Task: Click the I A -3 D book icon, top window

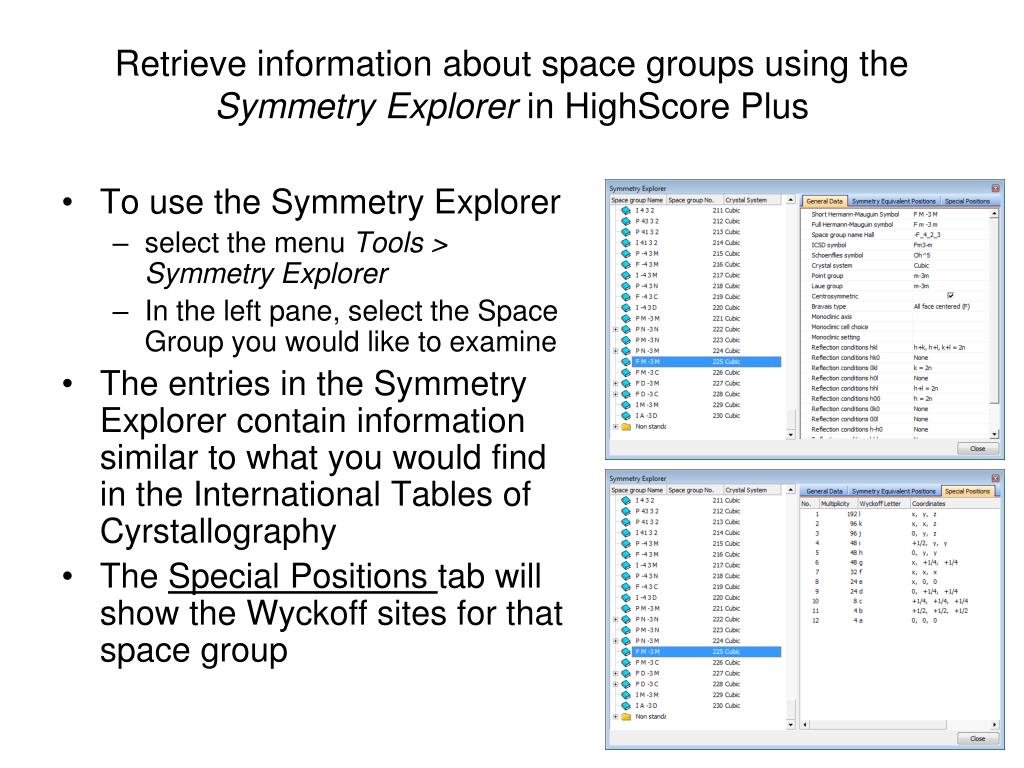Action: (x=626, y=415)
